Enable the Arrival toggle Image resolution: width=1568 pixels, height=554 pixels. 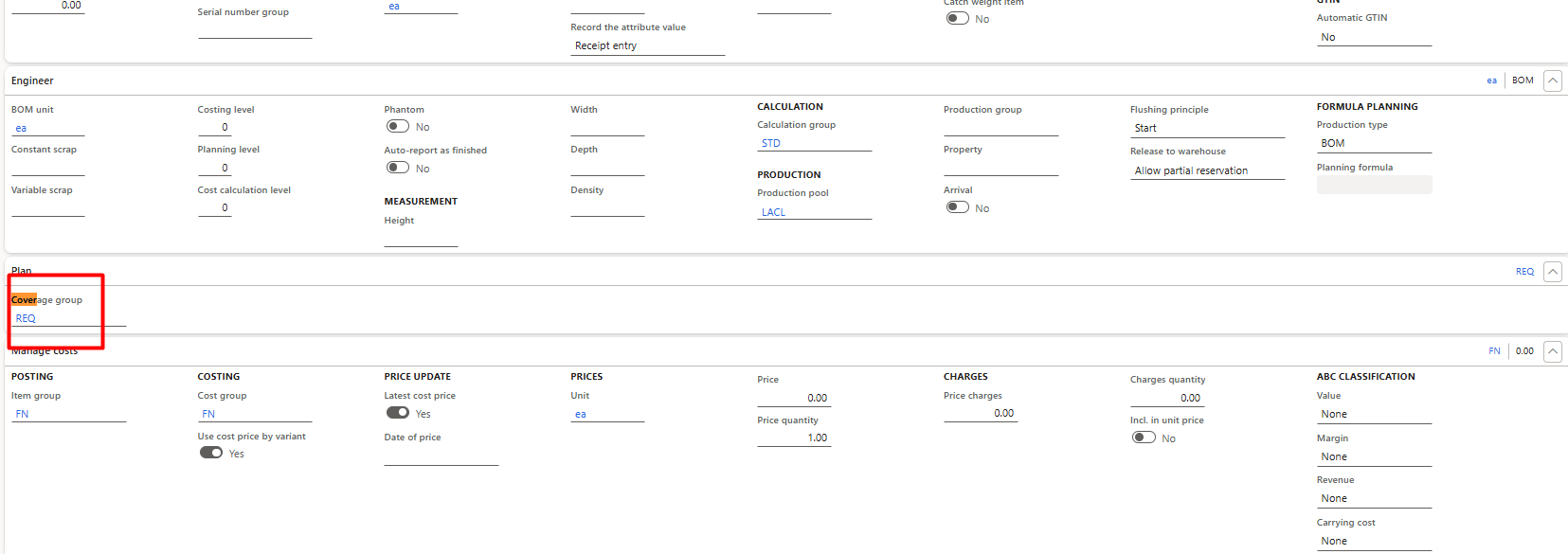(957, 207)
